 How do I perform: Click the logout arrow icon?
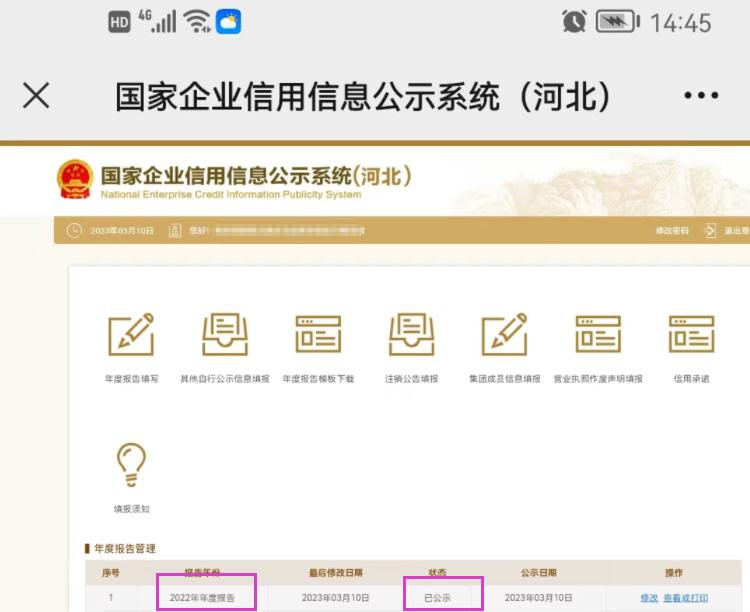tap(710, 231)
